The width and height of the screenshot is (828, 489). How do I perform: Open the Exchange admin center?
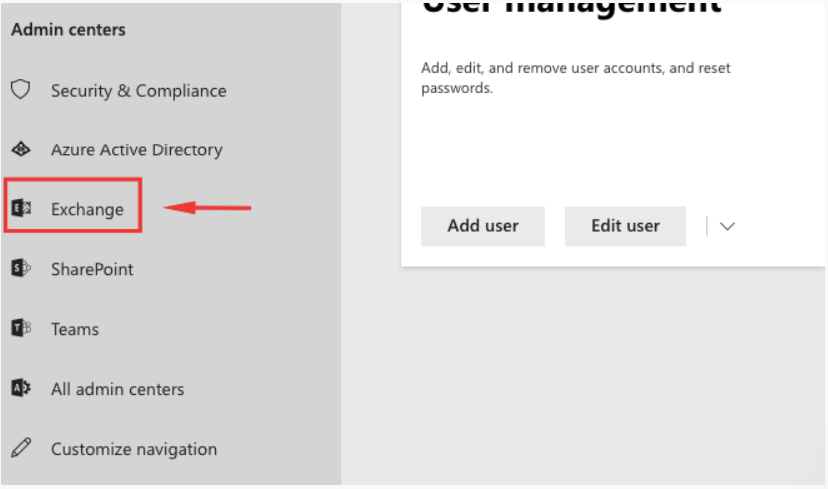87,210
